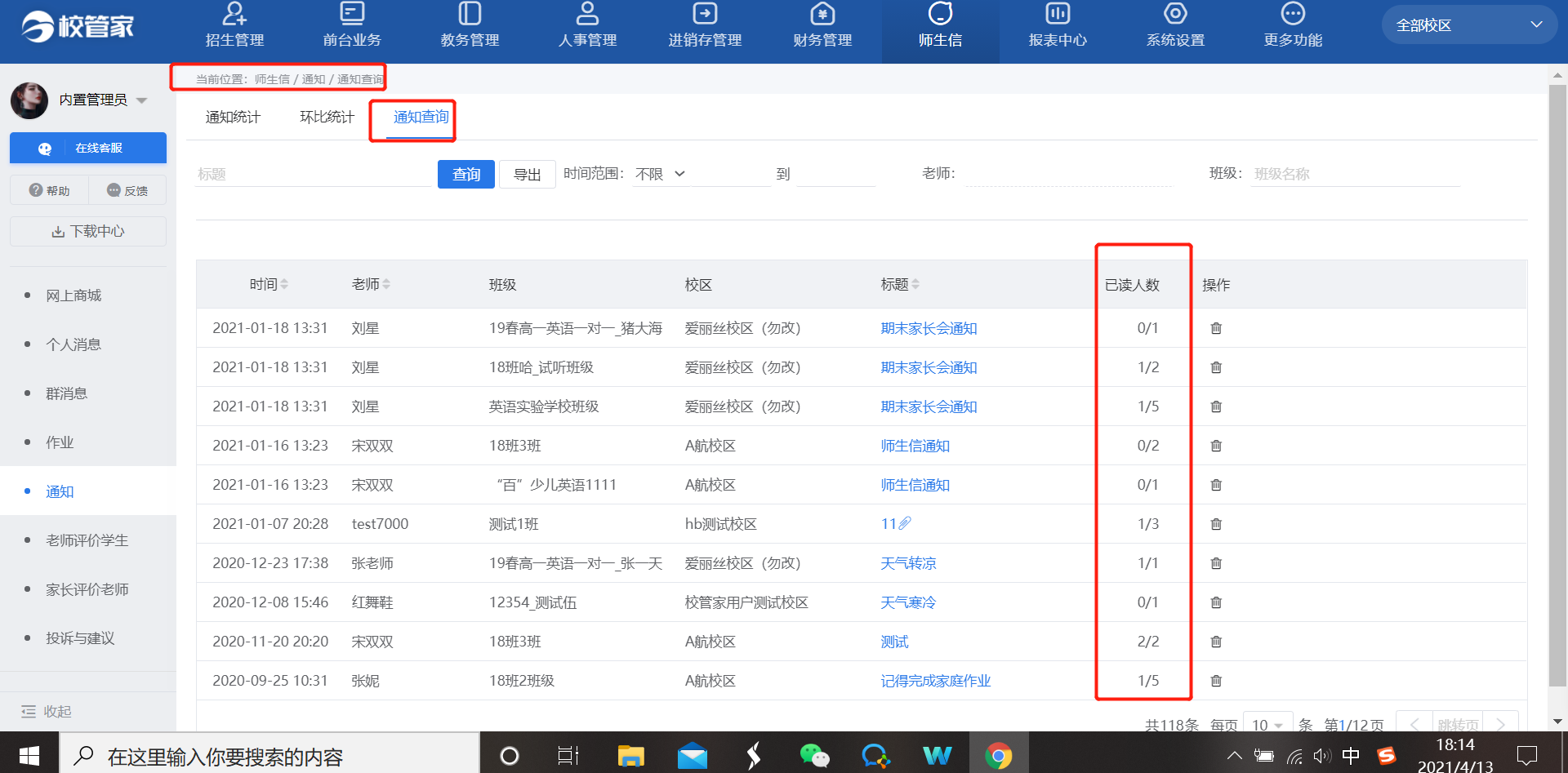
Task: Delete the 英语实验学校班级 notice row
Action: coord(1216,406)
